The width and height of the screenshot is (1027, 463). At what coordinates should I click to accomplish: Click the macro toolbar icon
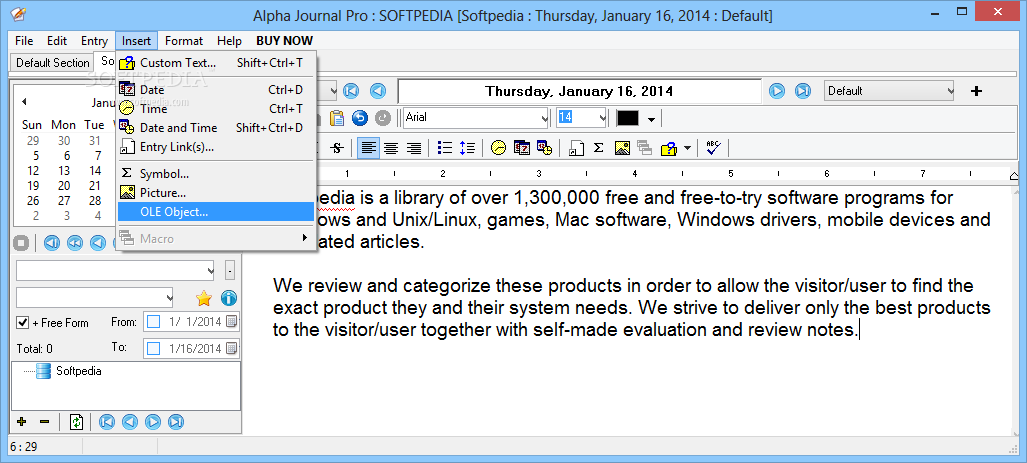[x=644, y=148]
